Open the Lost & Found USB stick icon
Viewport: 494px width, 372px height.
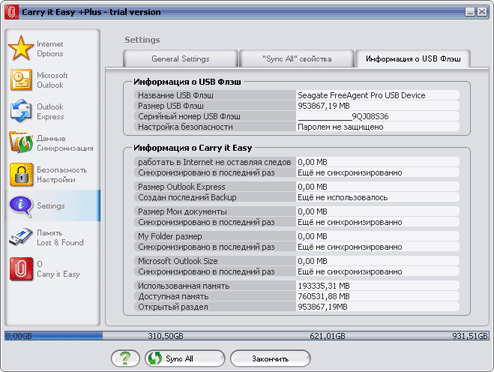(21, 237)
